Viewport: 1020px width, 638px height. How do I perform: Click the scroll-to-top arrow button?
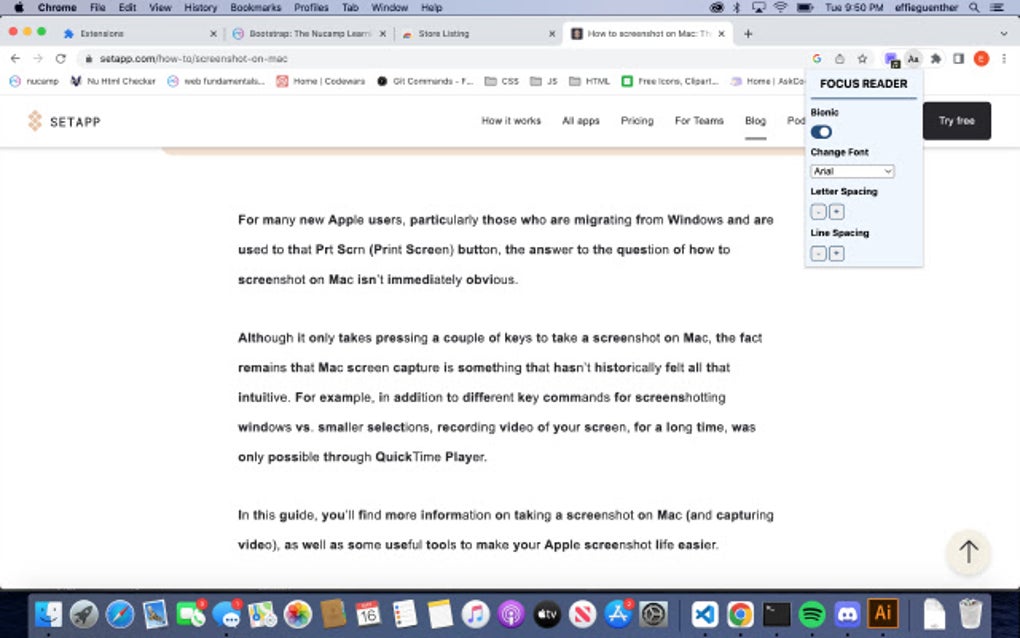(x=967, y=551)
